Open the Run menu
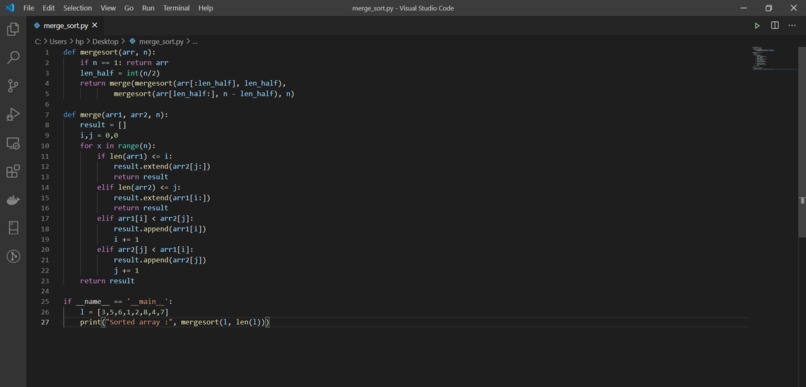 (148, 8)
